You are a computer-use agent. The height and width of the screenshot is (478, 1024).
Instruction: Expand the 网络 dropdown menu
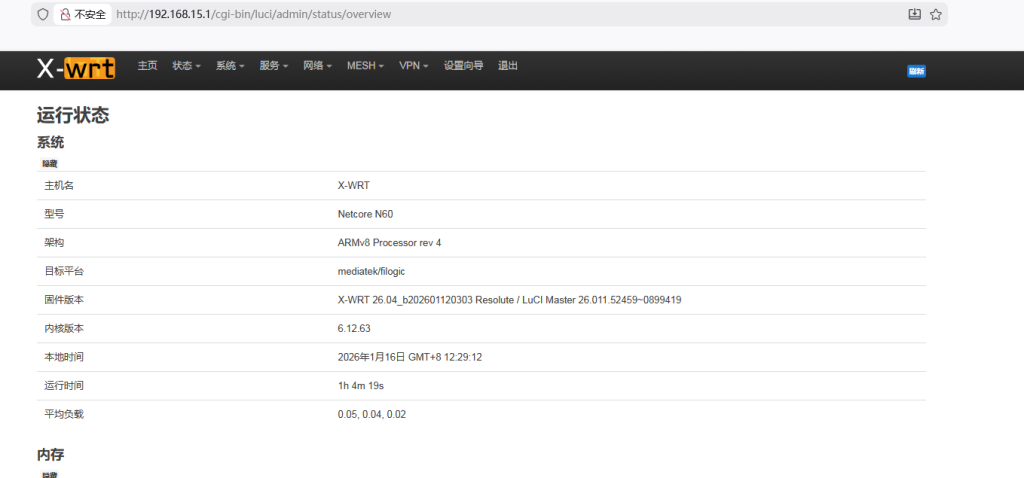pyautogui.click(x=317, y=65)
